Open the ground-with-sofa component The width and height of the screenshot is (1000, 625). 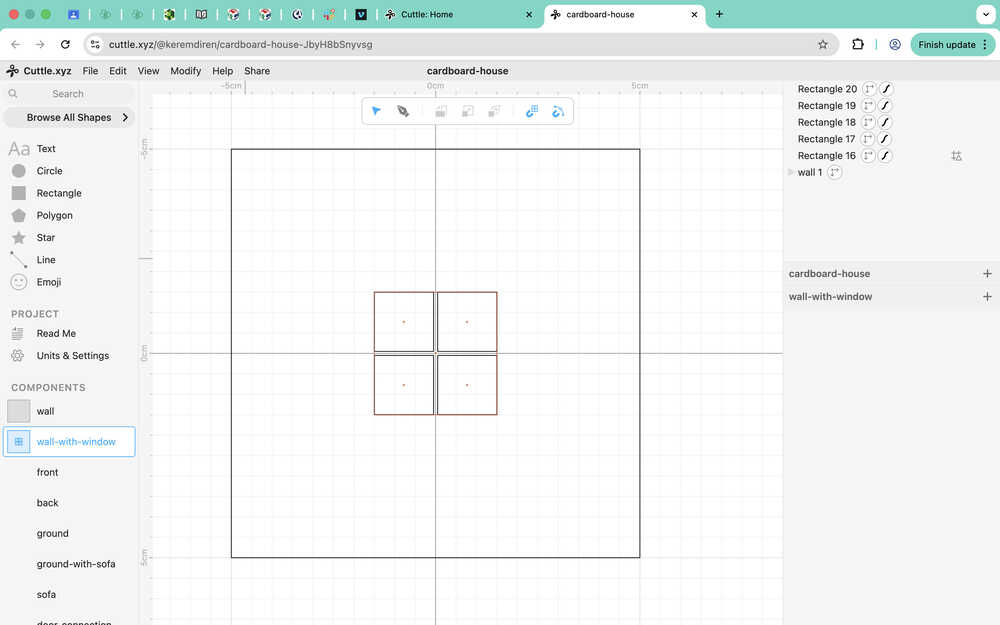[x=76, y=564]
